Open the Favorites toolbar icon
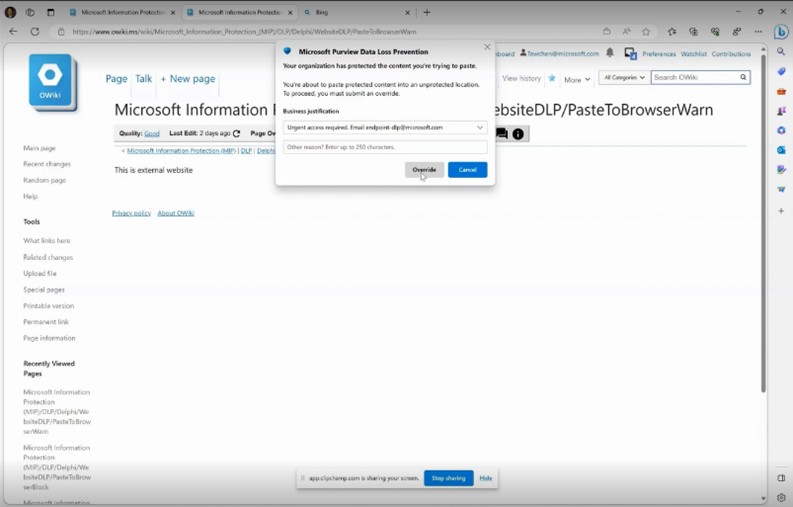Screen dimensions: 793x507 pos(672,31)
